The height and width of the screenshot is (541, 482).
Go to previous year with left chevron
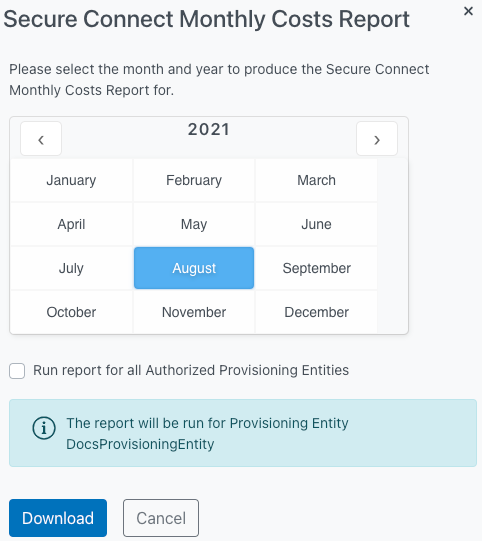tap(41, 139)
